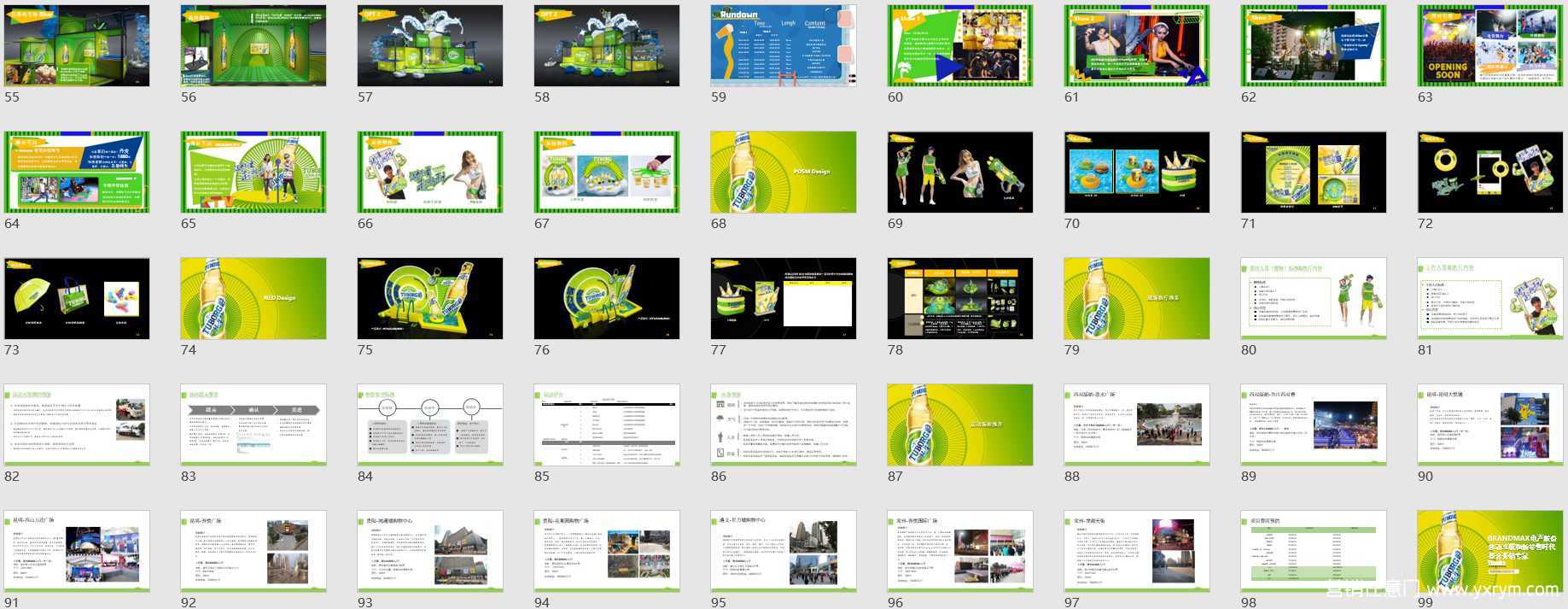
Task: Click slide 64 thumbnail with striped green border
Action: (77, 172)
